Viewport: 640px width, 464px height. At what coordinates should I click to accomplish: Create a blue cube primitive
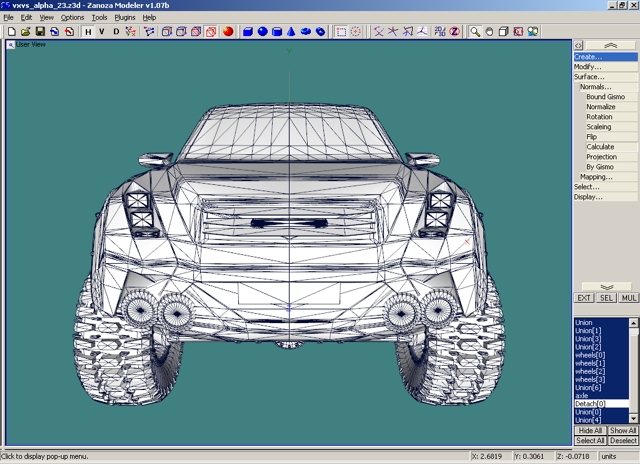click(x=248, y=31)
